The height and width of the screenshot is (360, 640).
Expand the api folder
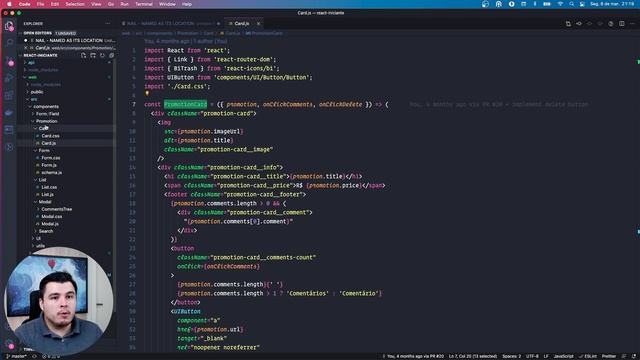pyautogui.click(x=31, y=62)
